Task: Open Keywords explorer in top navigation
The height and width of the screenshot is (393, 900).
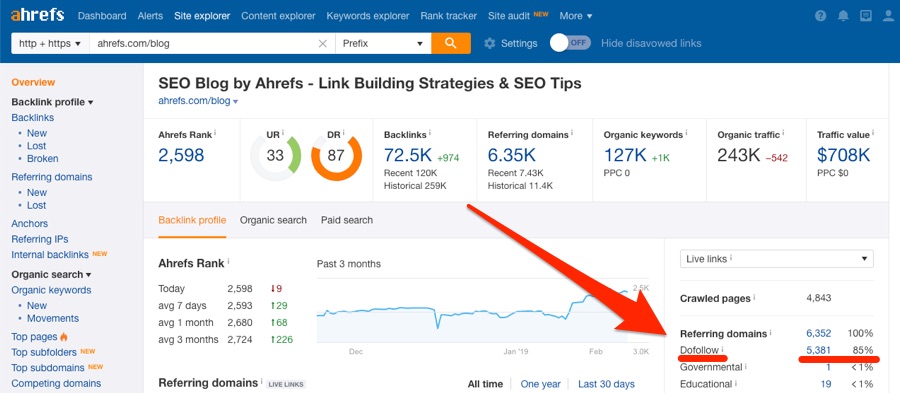Action: point(368,16)
